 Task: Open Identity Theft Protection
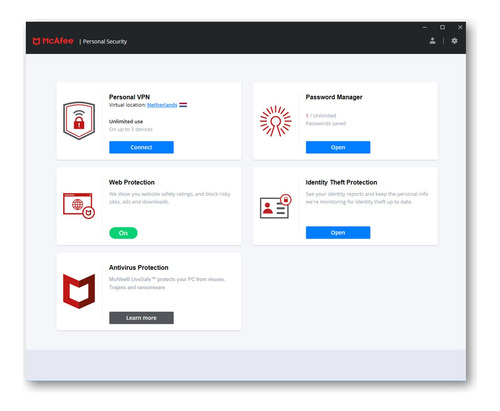(338, 233)
